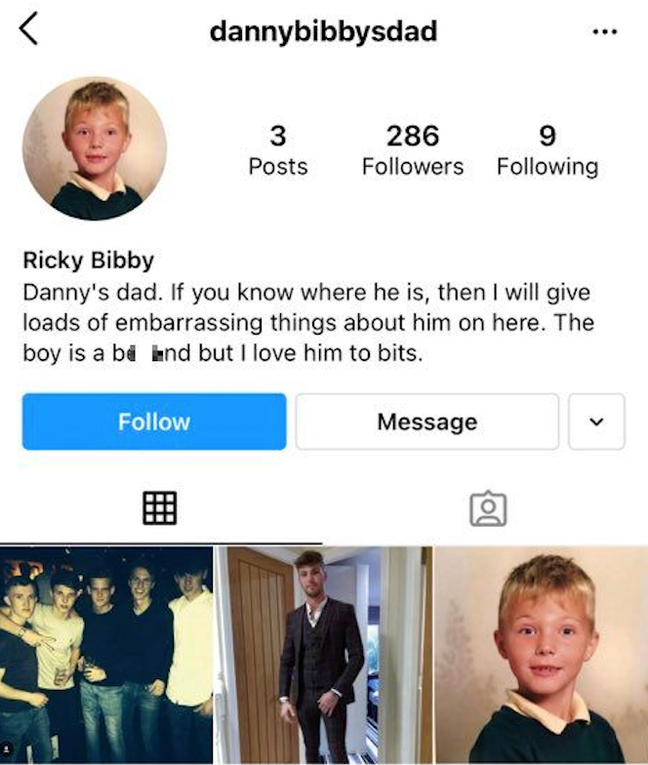Tap the 3 Posts count
This screenshot has width=648, height=765.
(x=278, y=149)
